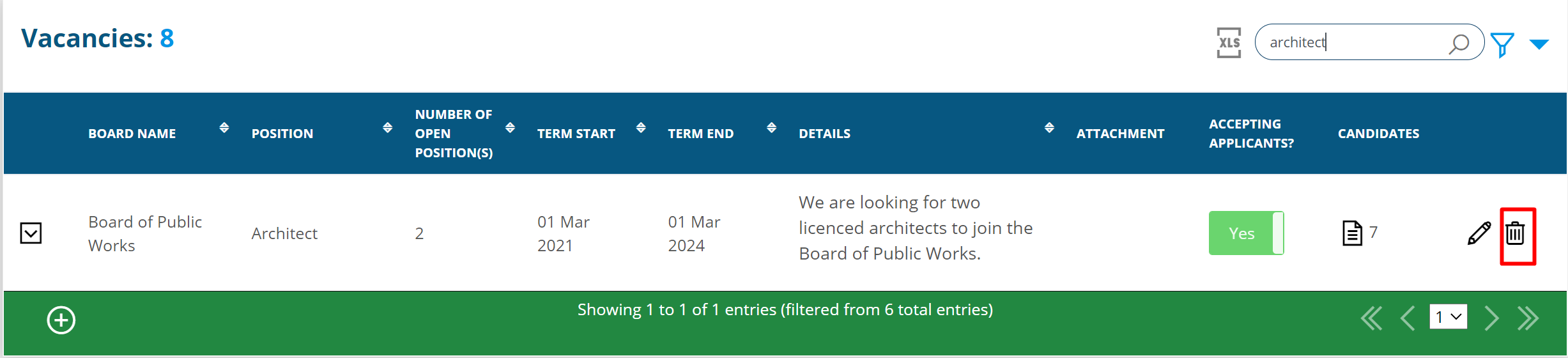This screenshot has height=358, width=1568.
Task: Delete the Architect vacancy using trash icon
Action: tap(1516, 234)
